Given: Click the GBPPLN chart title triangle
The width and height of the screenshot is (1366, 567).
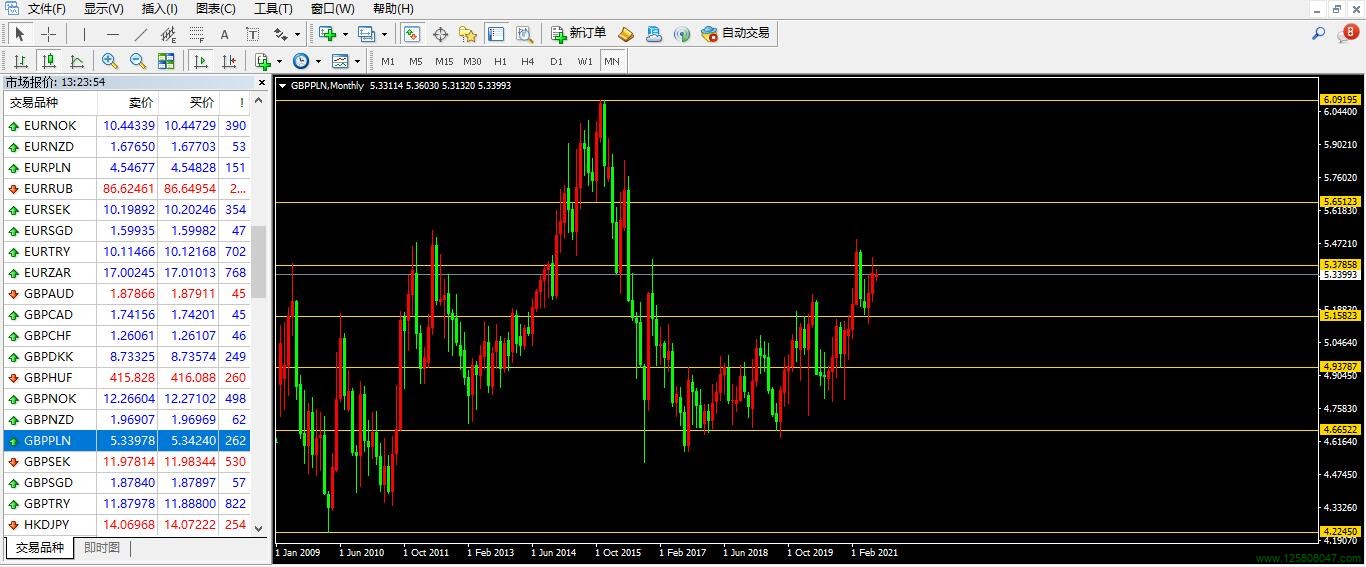Looking at the screenshot, I should click(283, 86).
